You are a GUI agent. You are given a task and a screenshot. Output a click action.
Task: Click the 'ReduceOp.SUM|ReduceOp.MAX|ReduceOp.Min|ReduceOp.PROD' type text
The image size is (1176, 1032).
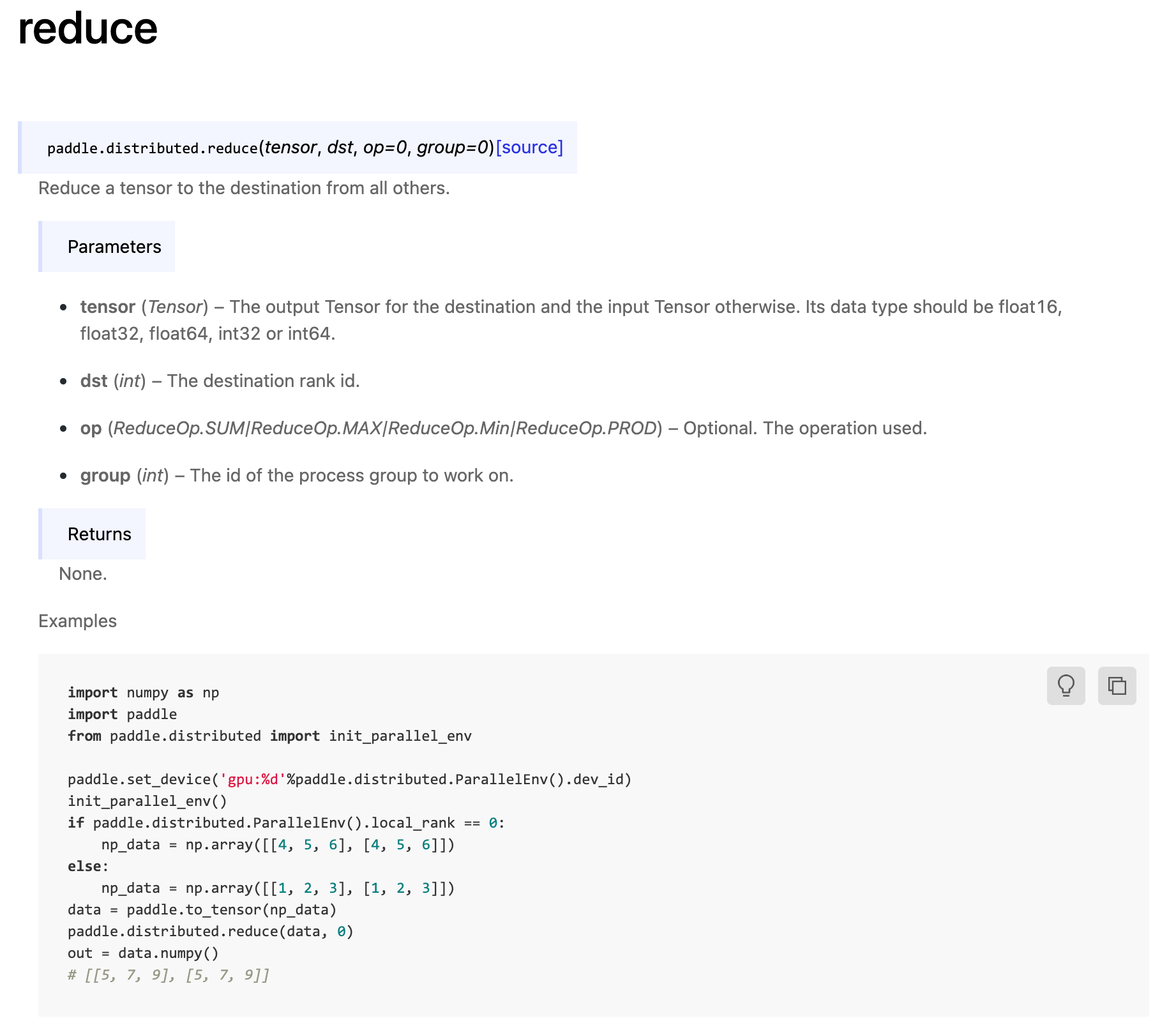tap(385, 429)
